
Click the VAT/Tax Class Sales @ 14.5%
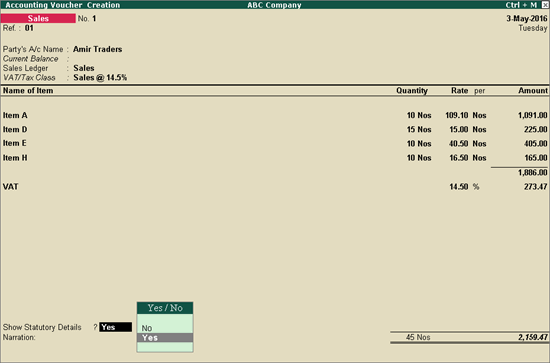tap(100, 78)
